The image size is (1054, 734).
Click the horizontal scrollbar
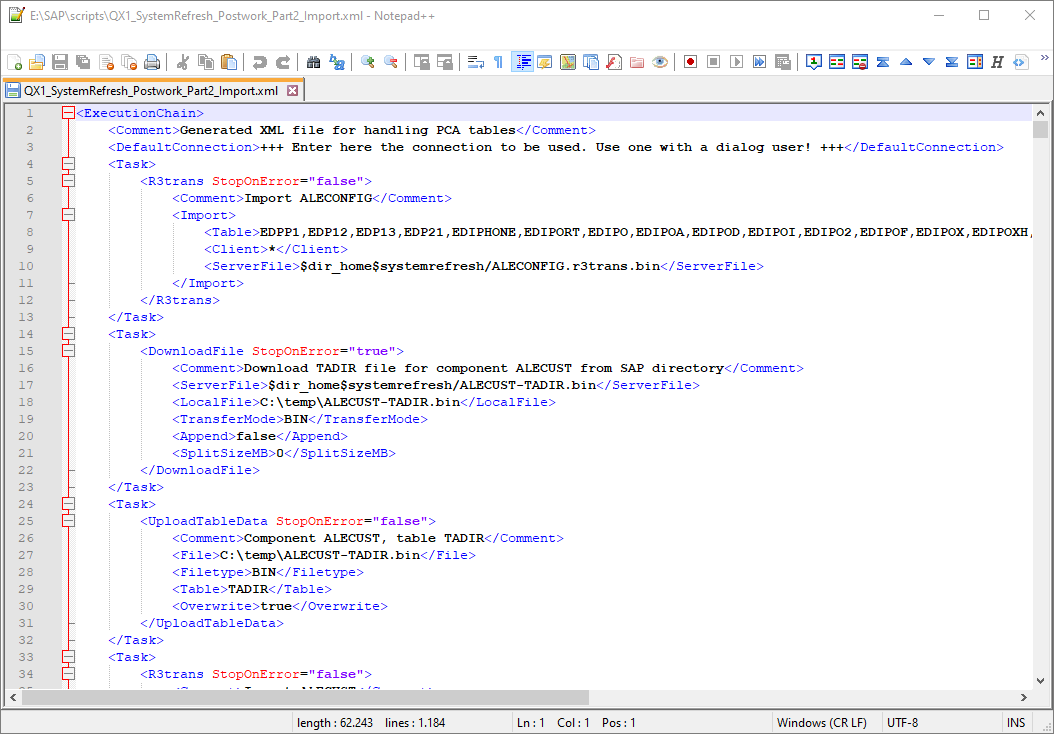pos(300,697)
